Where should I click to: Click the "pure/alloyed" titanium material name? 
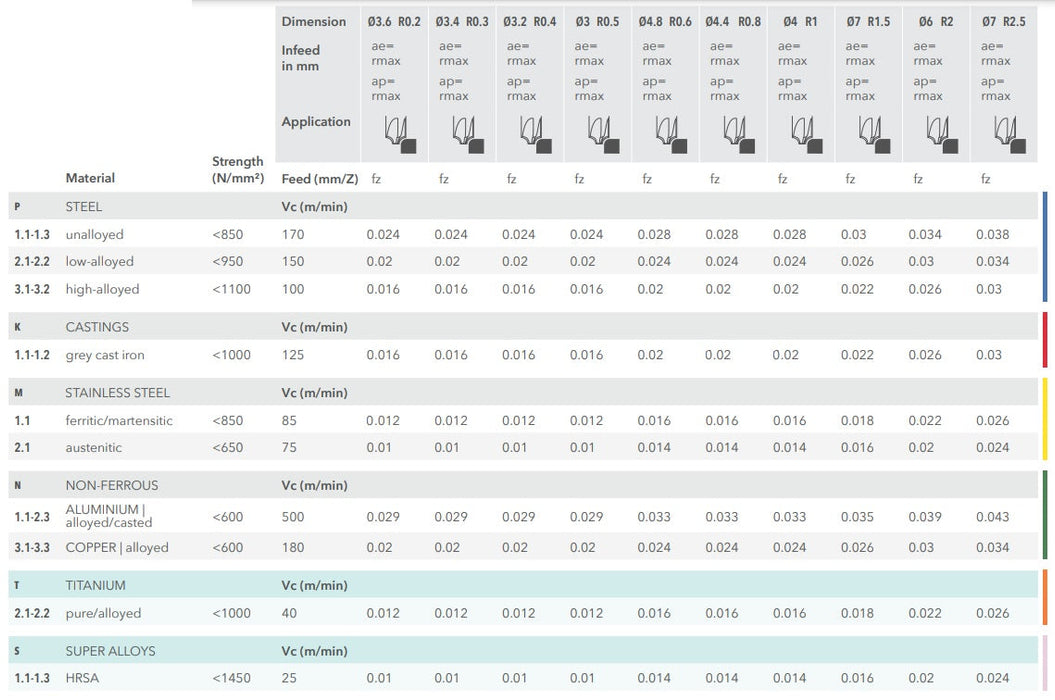tap(103, 614)
